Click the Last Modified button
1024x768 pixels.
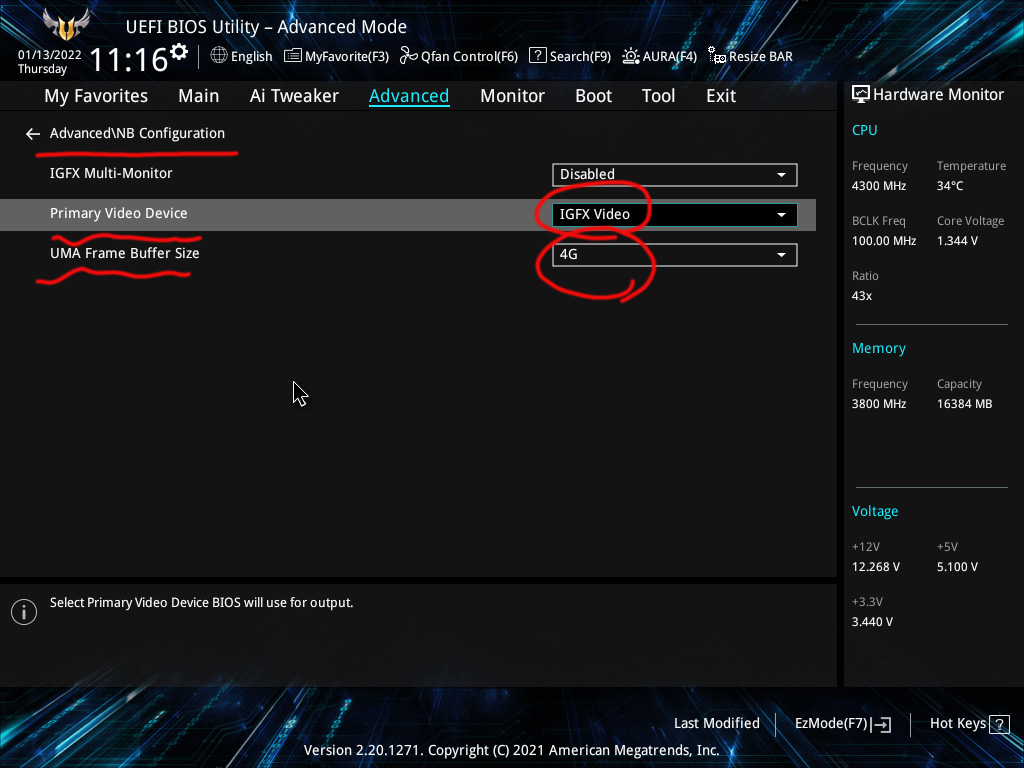(x=716, y=724)
